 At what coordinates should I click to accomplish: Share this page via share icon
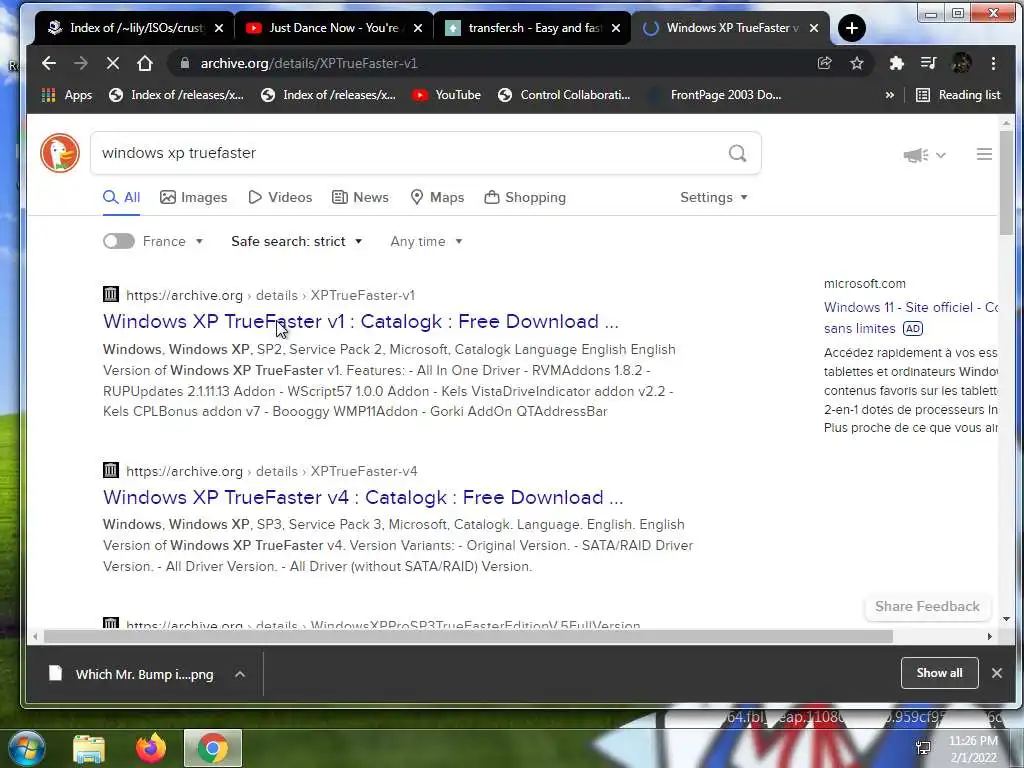coord(825,63)
